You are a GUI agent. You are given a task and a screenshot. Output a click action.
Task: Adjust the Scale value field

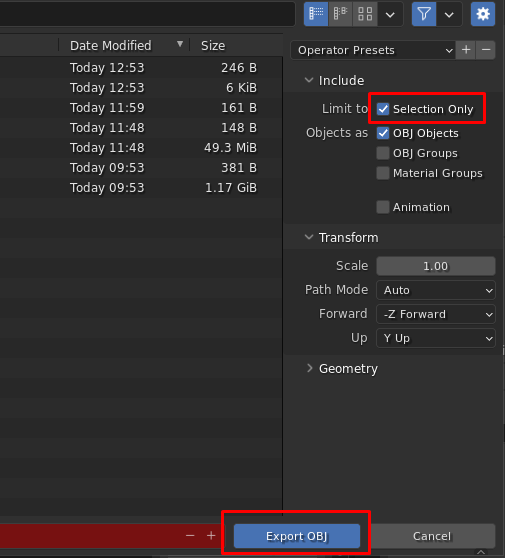(x=436, y=266)
